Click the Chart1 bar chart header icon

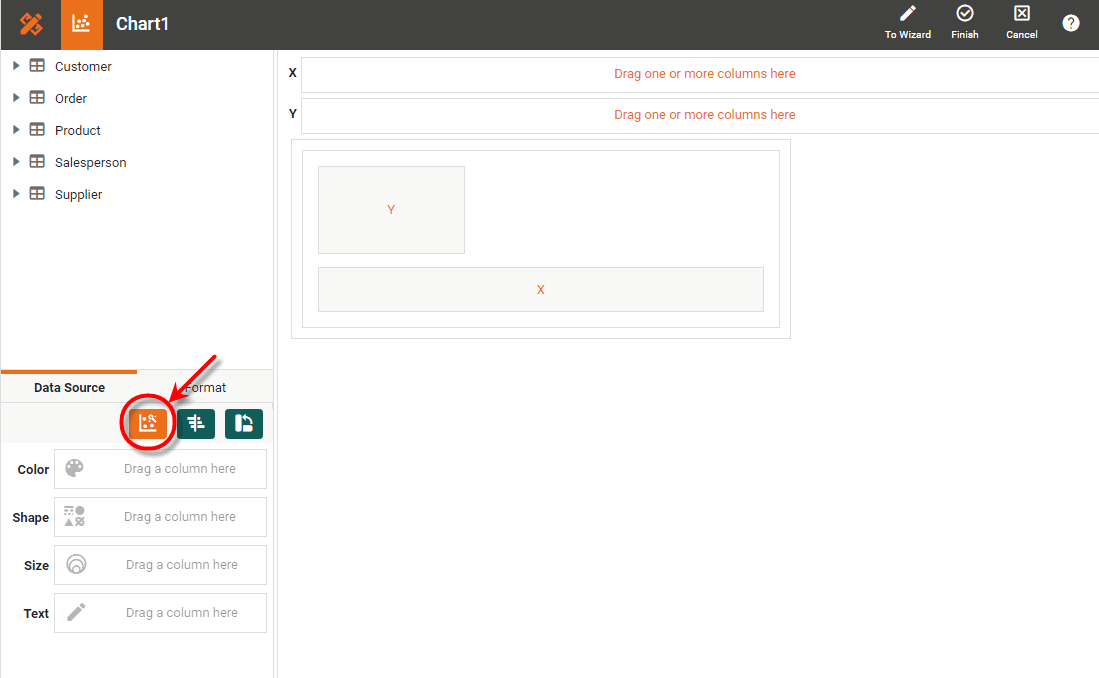[x=81, y=22]
